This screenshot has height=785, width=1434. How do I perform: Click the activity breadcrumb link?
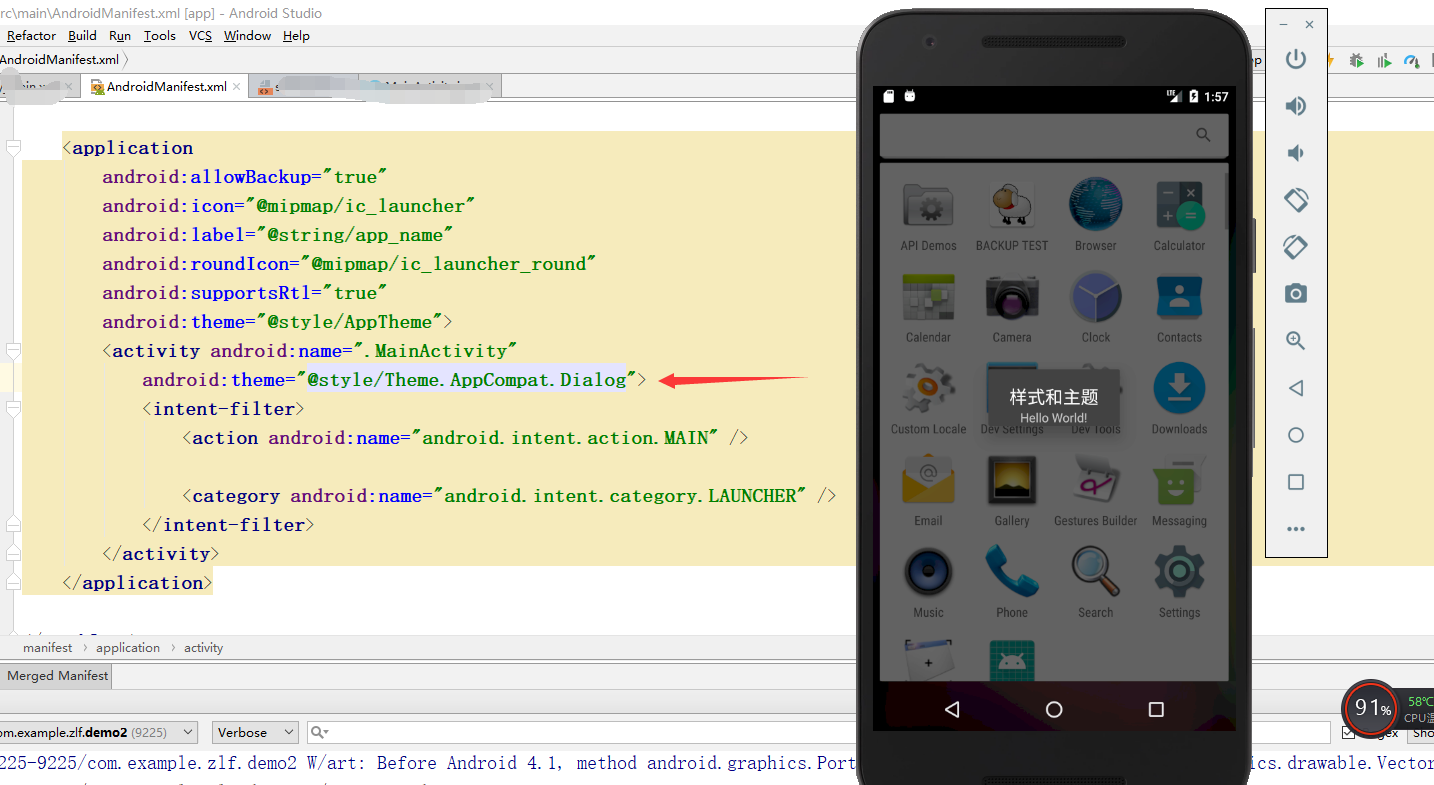pyautogui.click(x=203, y=647)
